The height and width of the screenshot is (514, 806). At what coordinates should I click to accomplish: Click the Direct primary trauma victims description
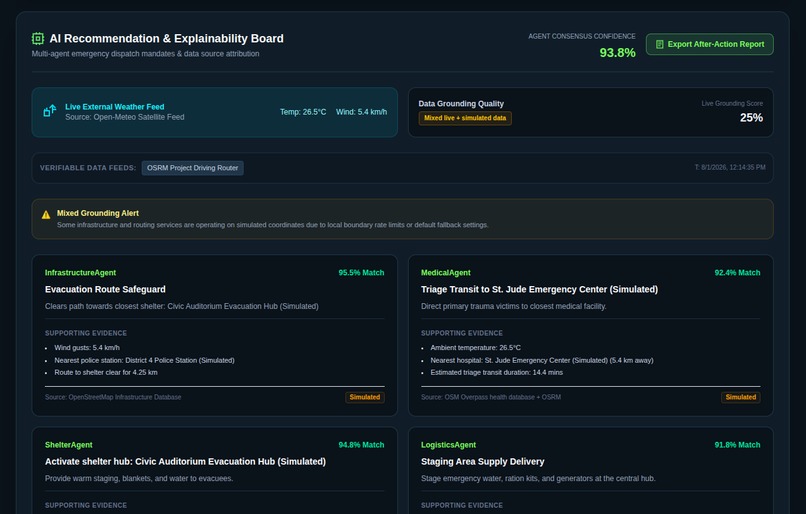[x=514, y=306]
